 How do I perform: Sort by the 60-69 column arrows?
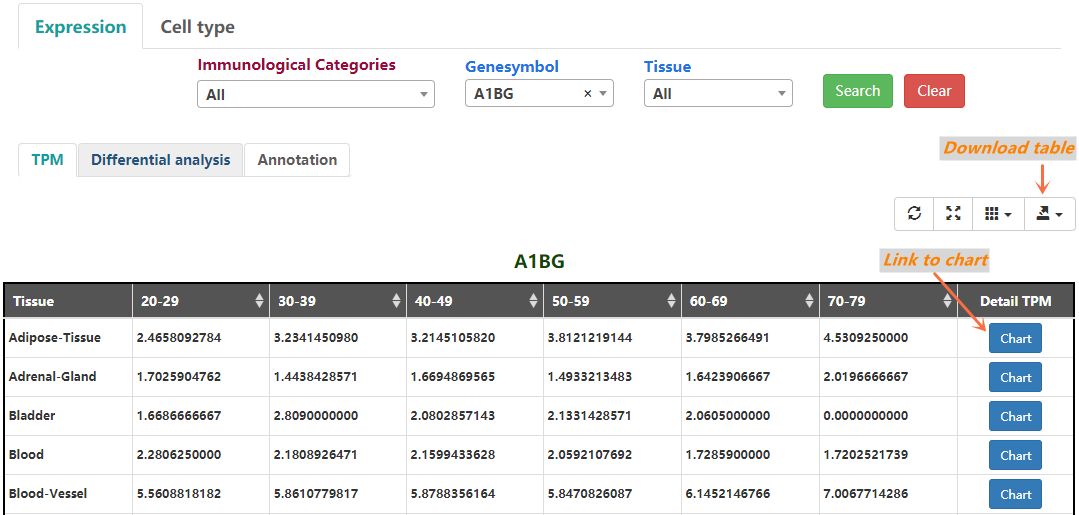809,301
